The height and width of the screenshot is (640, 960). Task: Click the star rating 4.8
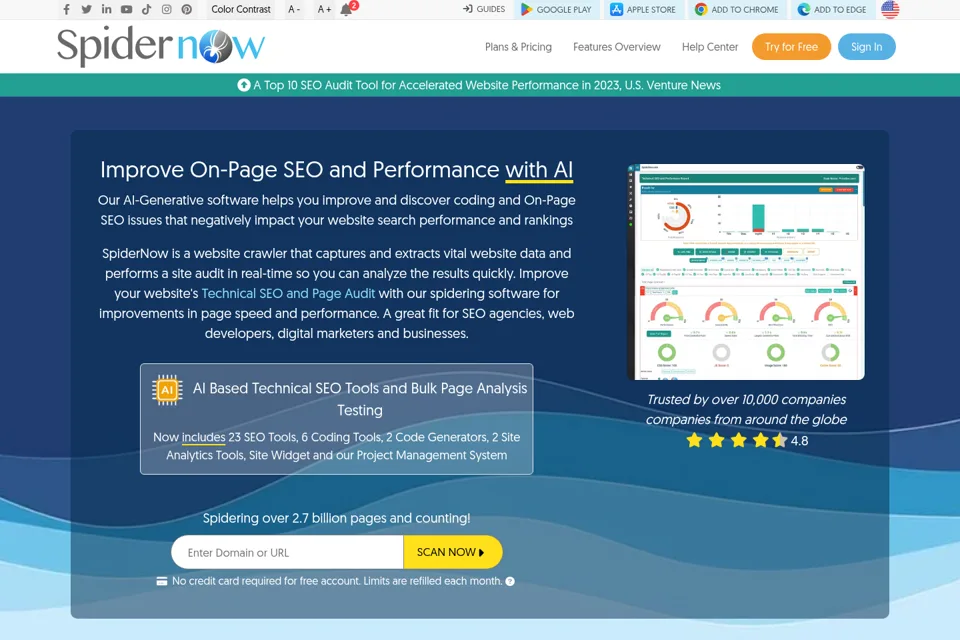(x=747, y=440)
